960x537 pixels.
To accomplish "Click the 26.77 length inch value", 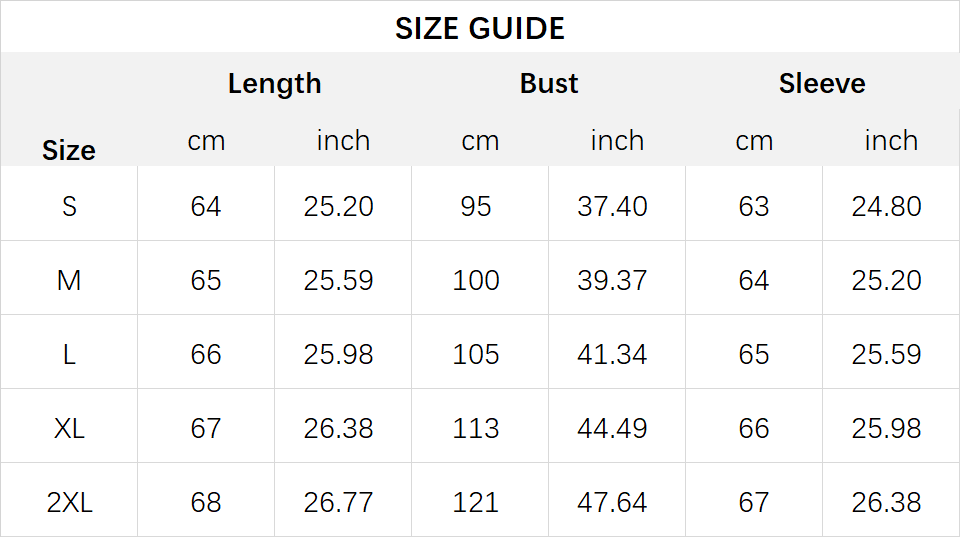I will point(339,503).
